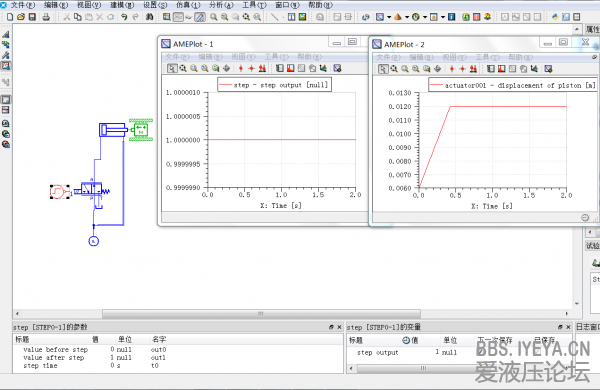Open the 分析 (Analysis) menu

point(221,5)
